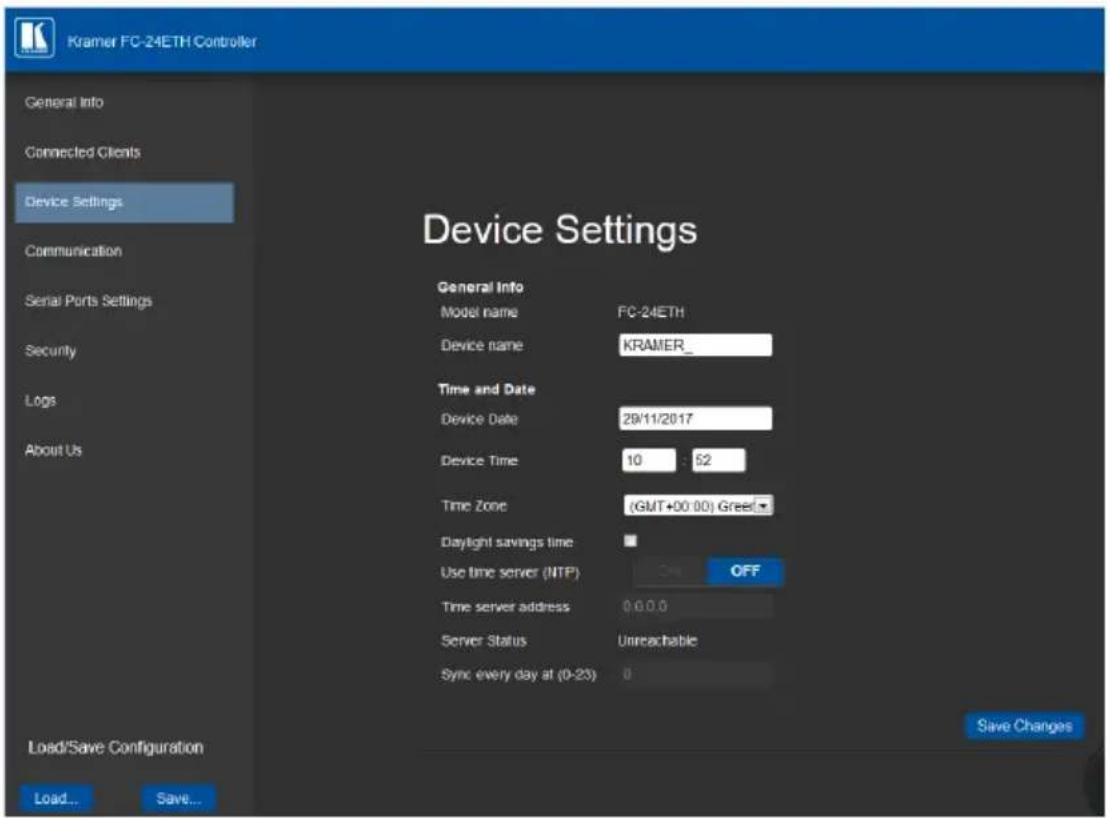The height and width of the screenshot is (818, 1110).
Task: Switch the NTP time server to ON
Action: (x=670, y=571)
